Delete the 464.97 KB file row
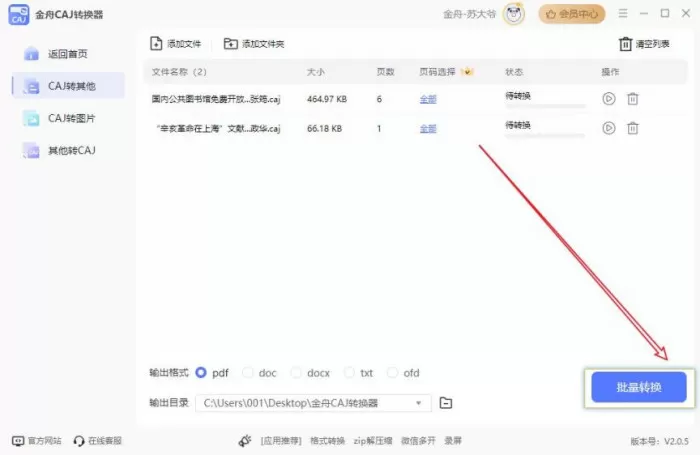700x455 pixels. pos(633,99)
